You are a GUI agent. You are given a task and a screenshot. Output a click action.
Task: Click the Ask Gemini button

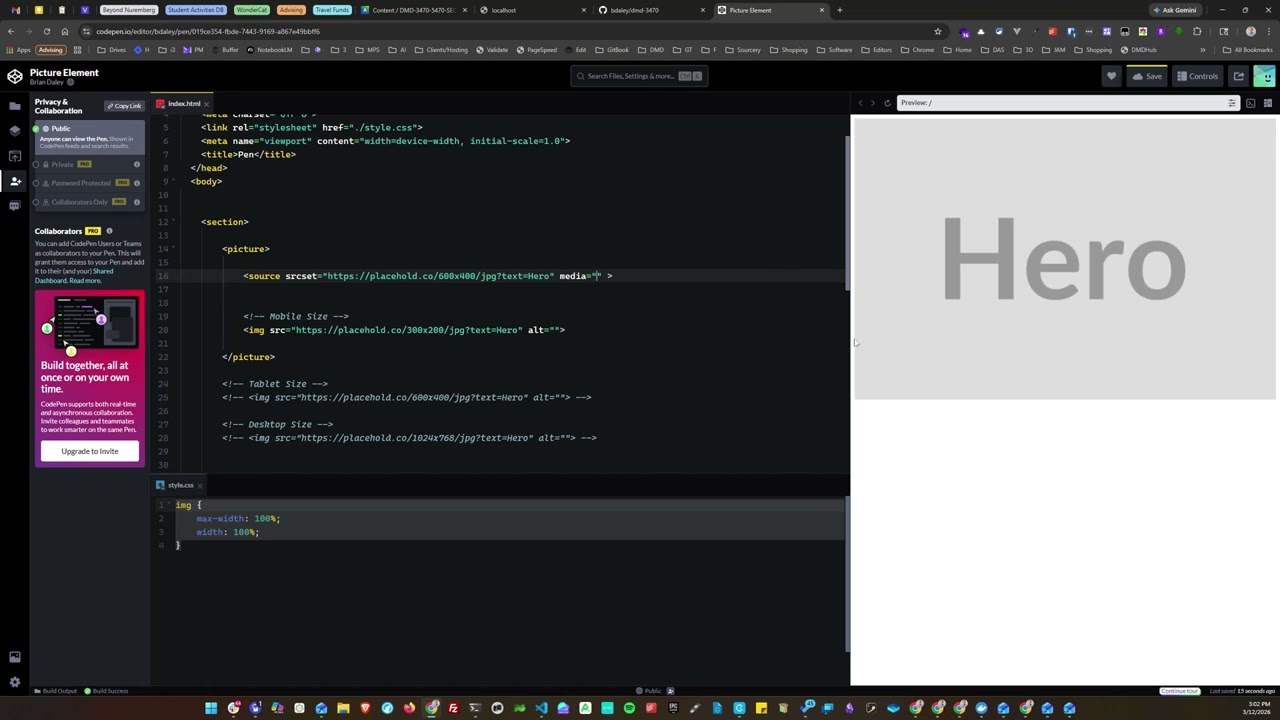[x=1174, y=10]
